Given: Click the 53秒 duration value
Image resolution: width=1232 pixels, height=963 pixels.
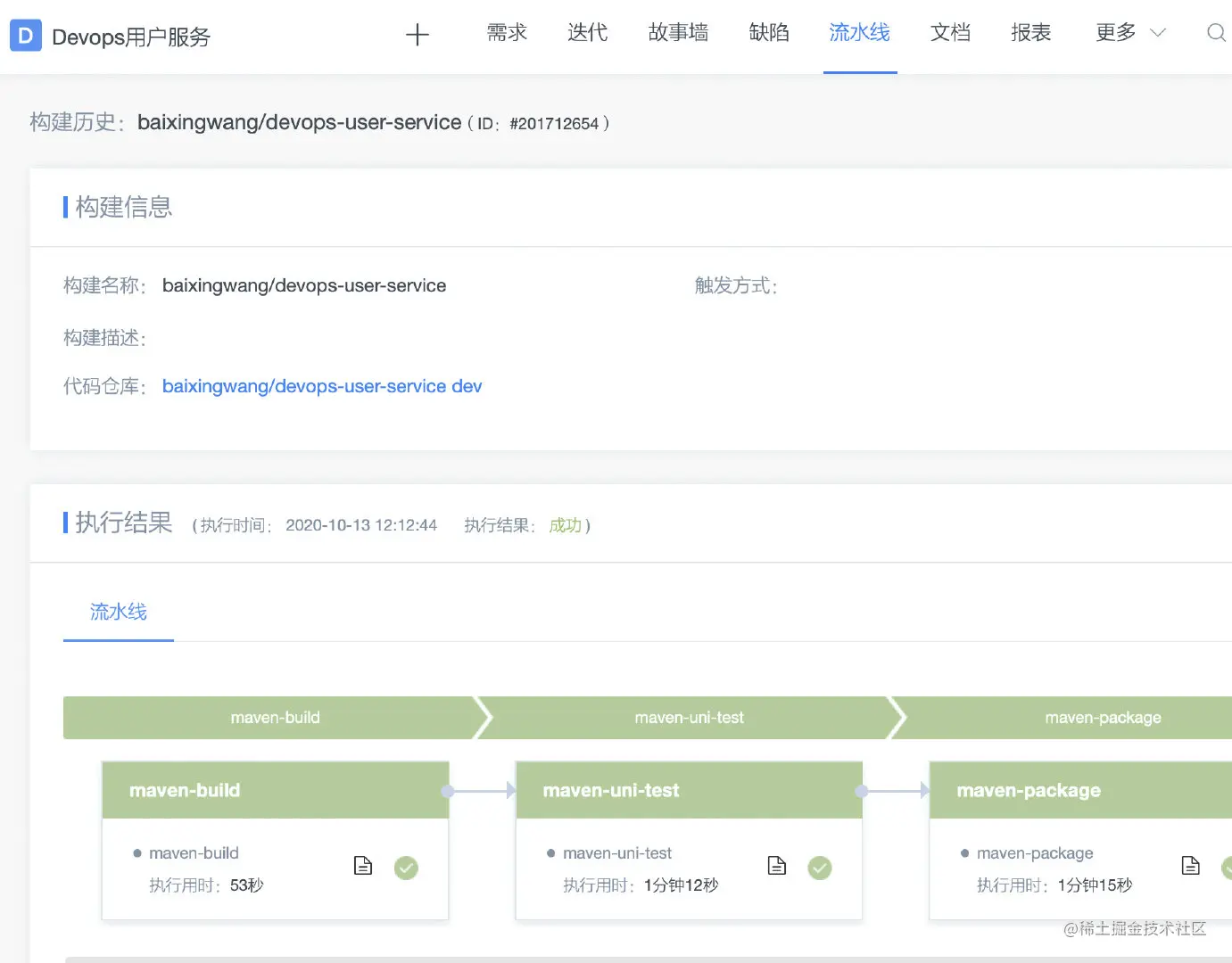Looking at the screenshot, I should [247, 885].
